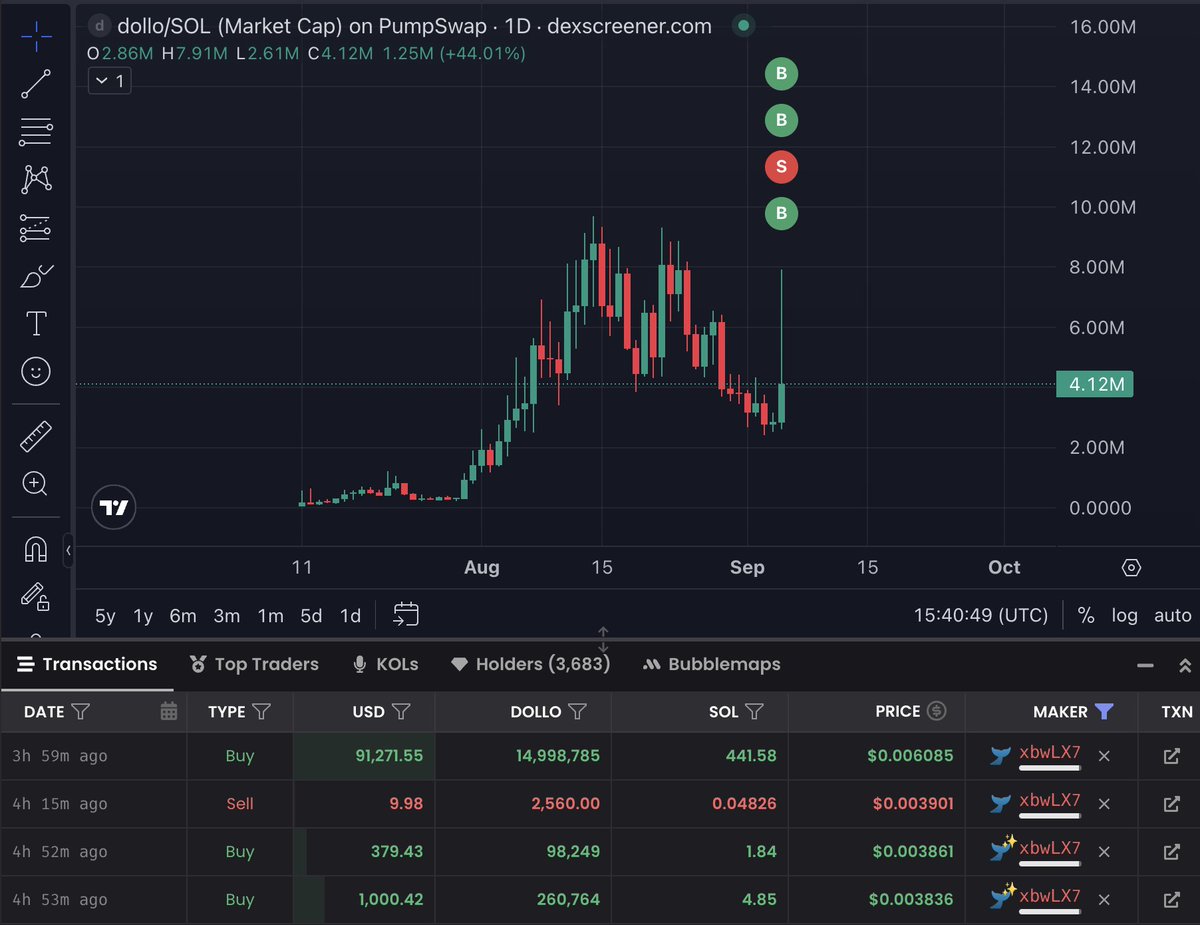
Task: Open chart settings gear icon
Action: coord(1131,568)
